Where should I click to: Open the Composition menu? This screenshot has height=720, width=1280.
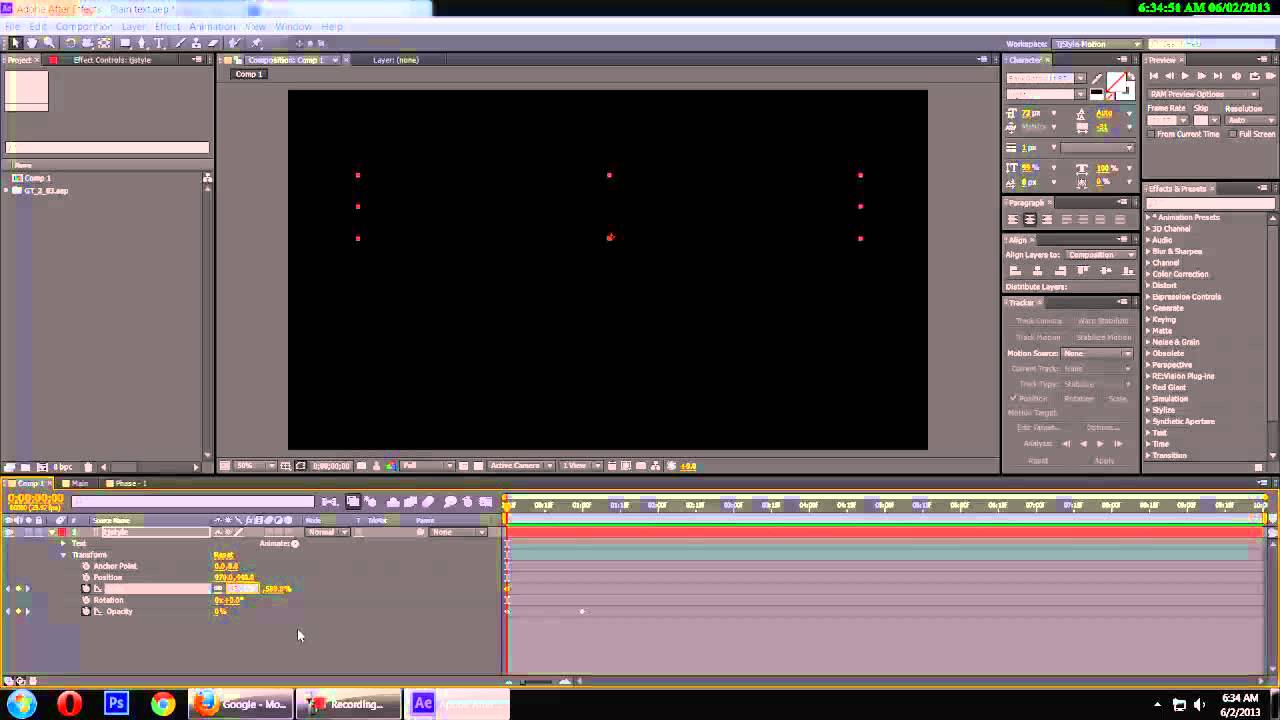click(x=83, y=27)
